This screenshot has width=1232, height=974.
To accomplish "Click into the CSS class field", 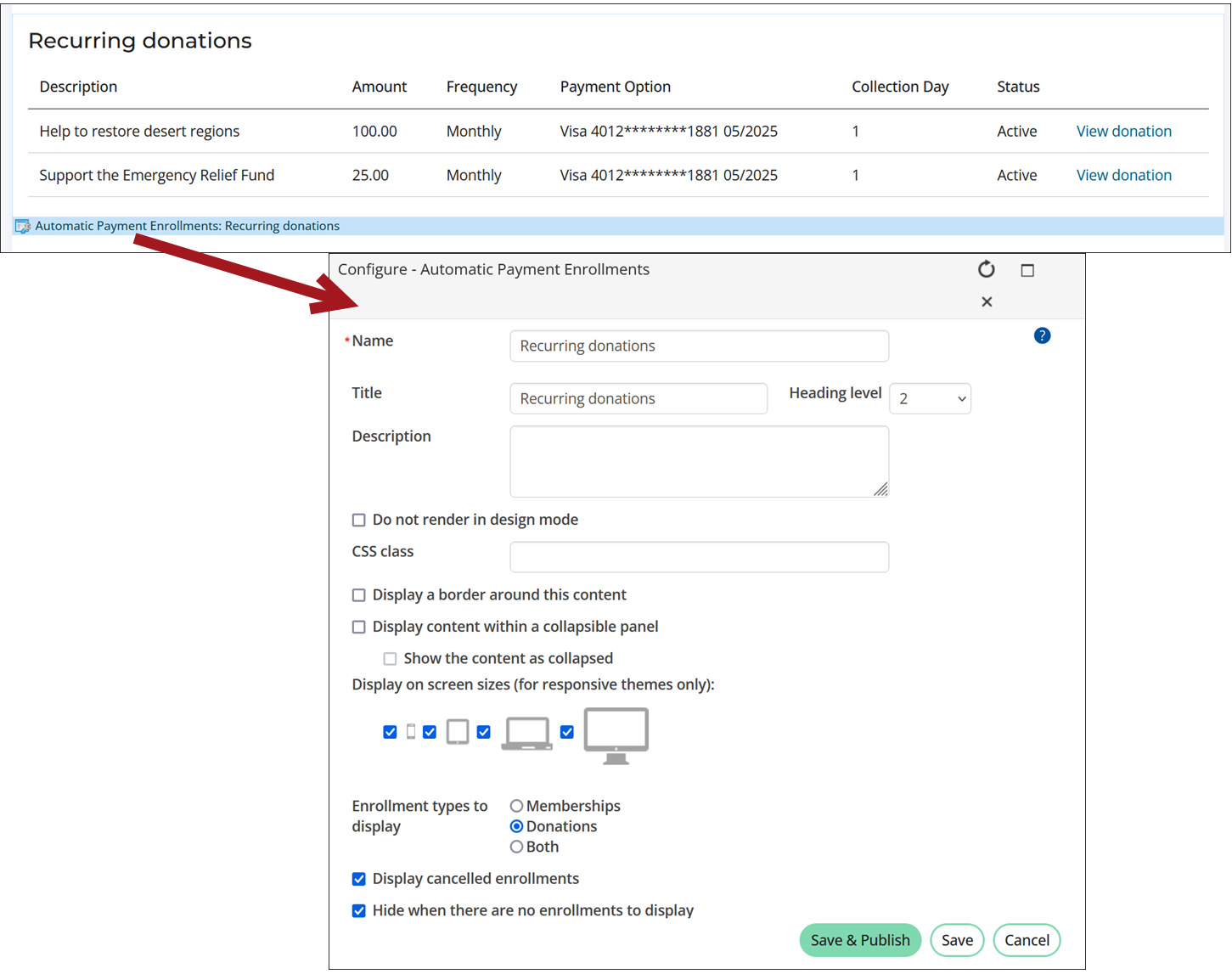I will coord(699,557).
